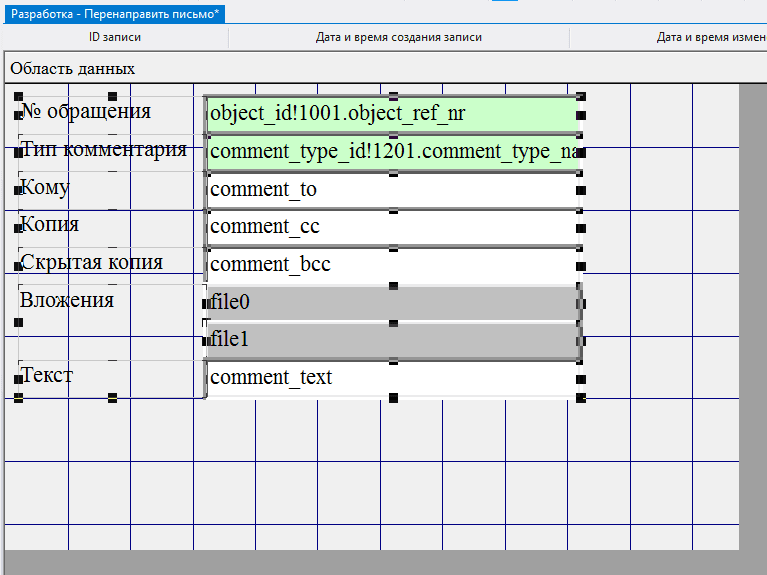767x575 pixels.
Task: Click the comment_text field
Action: (x=392, y=378)
